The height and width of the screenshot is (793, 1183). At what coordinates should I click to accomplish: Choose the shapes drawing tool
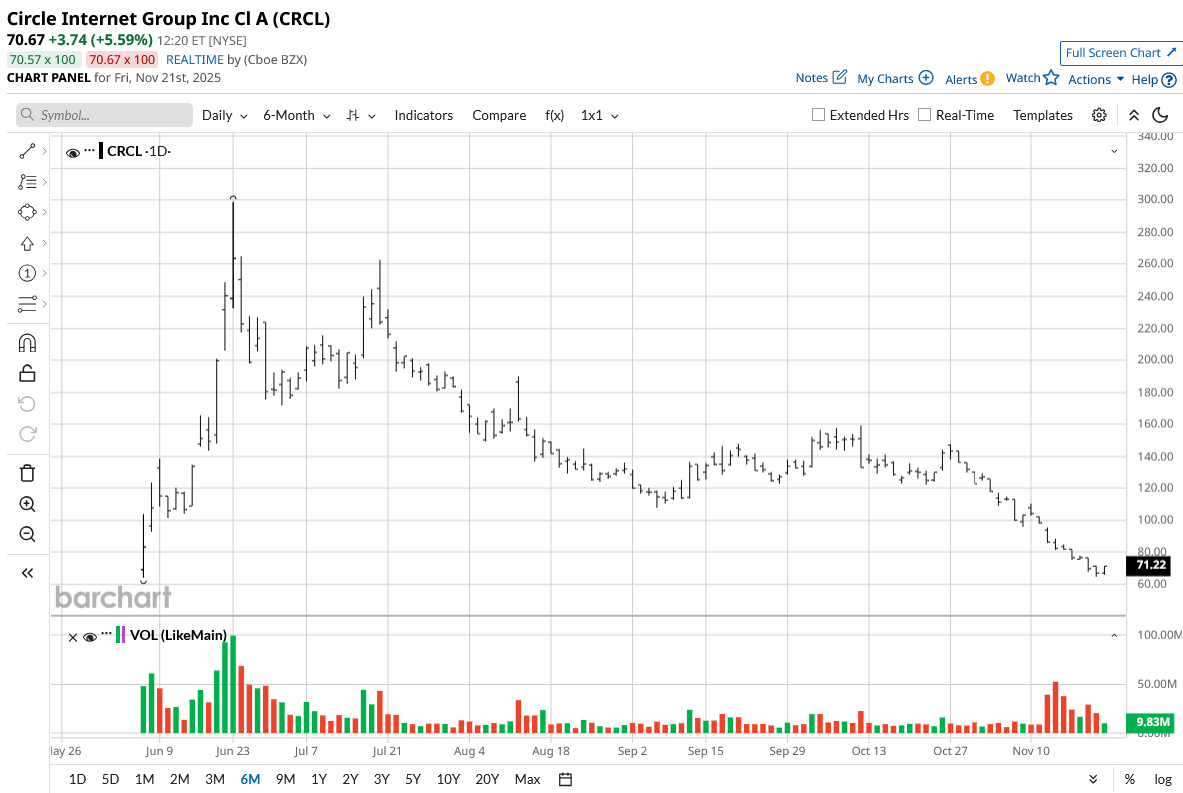27,212
